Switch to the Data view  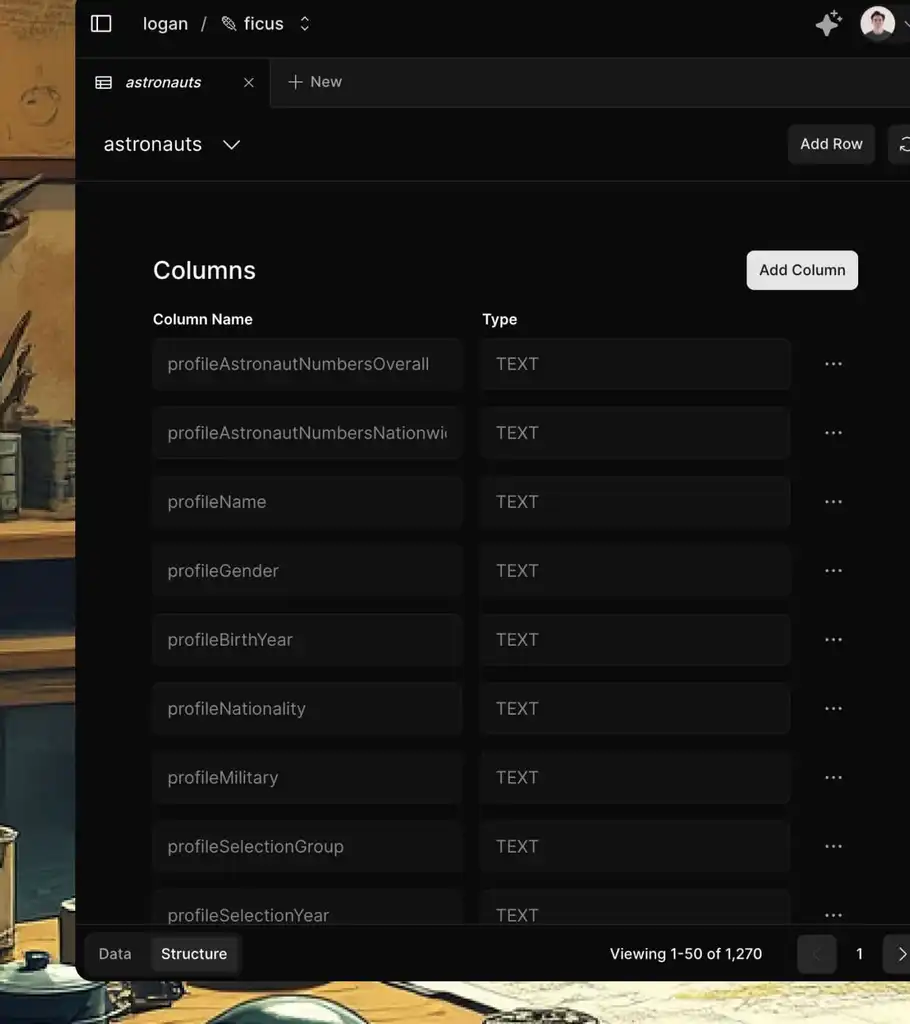pyautogui.click(x=115, y=954)
